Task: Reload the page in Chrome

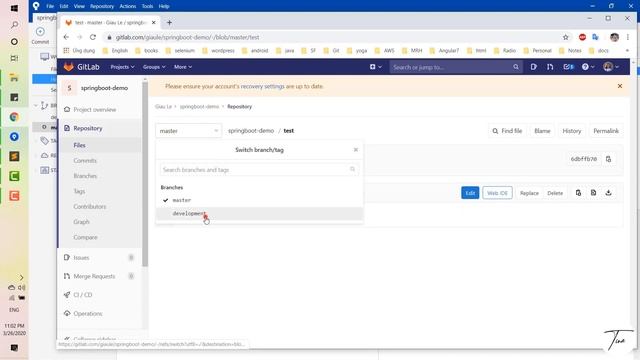Action: [93, 37]
